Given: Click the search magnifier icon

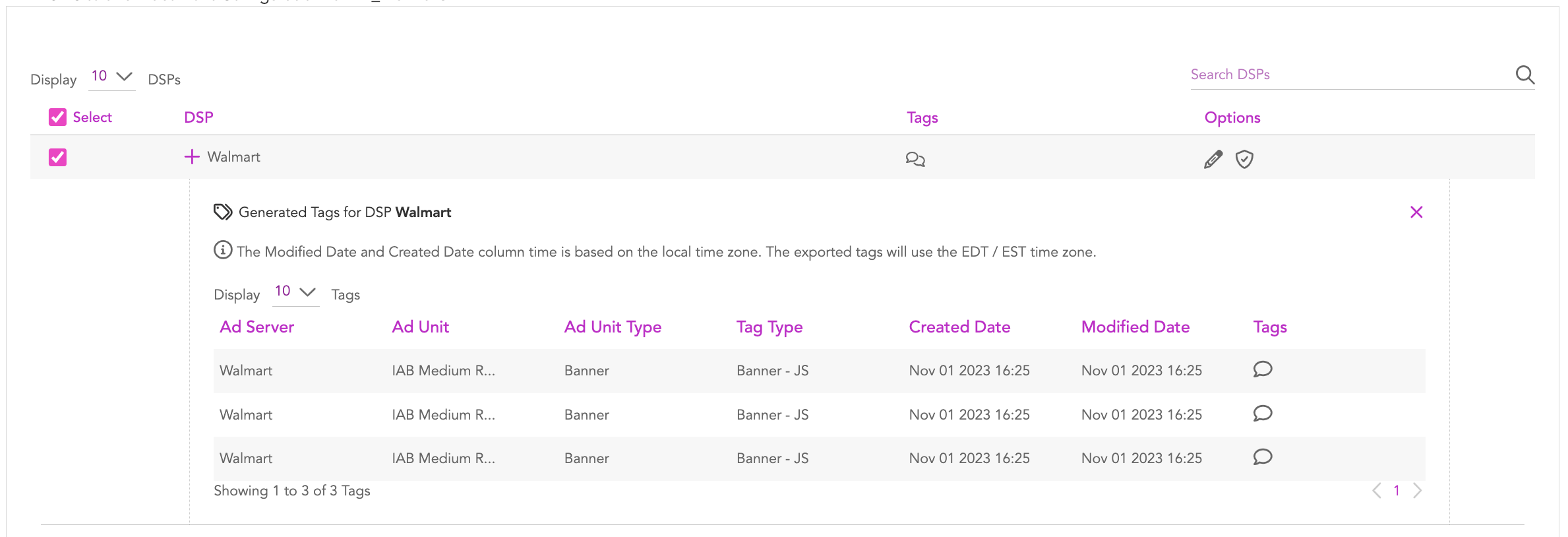Looking at the screenshot, I should pyautogui.click(x=1524, y=75).
